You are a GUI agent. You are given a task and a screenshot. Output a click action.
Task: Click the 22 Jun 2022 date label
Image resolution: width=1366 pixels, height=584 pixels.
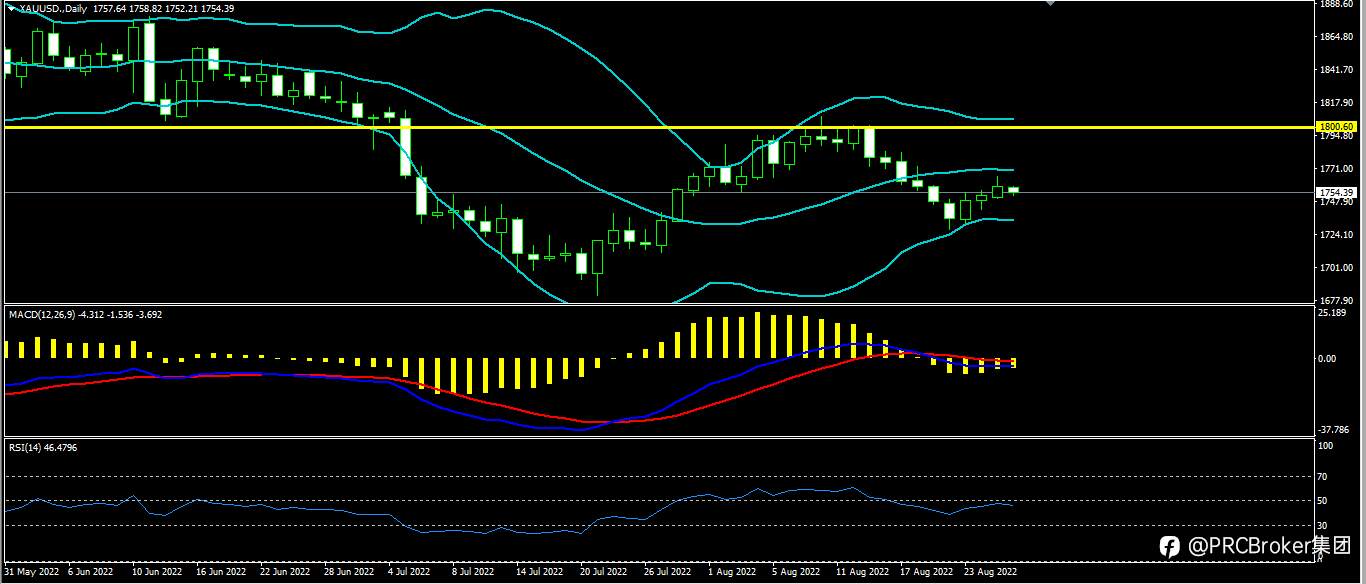284,573
